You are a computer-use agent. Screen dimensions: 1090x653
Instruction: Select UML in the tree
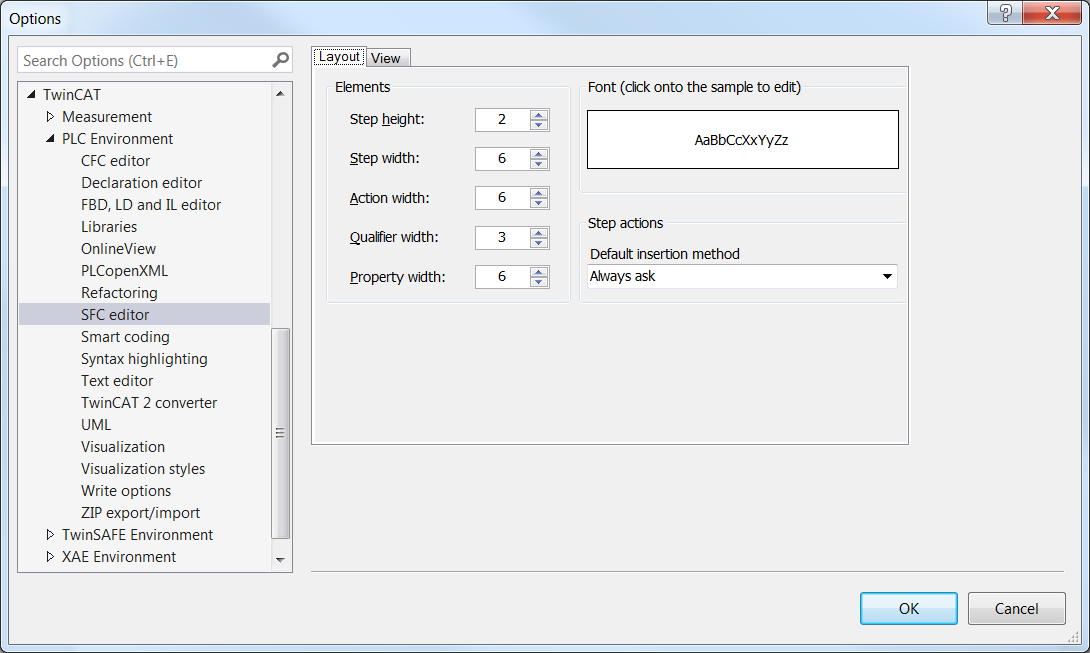[x=96, y=425]
